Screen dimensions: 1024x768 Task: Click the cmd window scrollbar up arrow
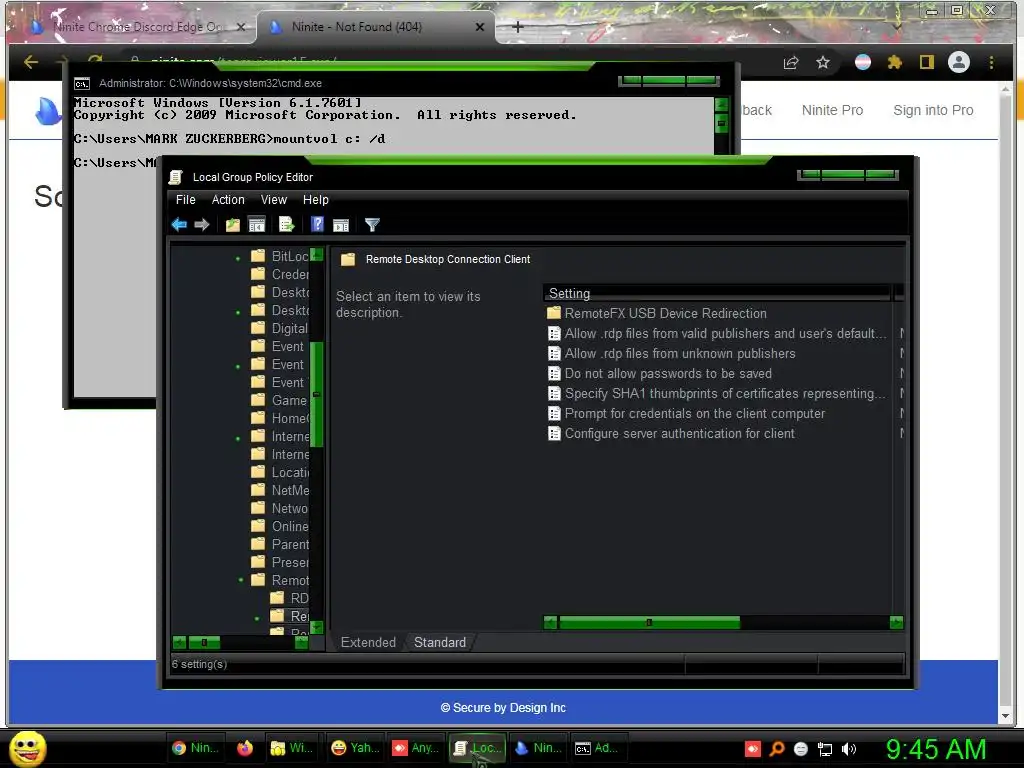(x=722, y=104)
